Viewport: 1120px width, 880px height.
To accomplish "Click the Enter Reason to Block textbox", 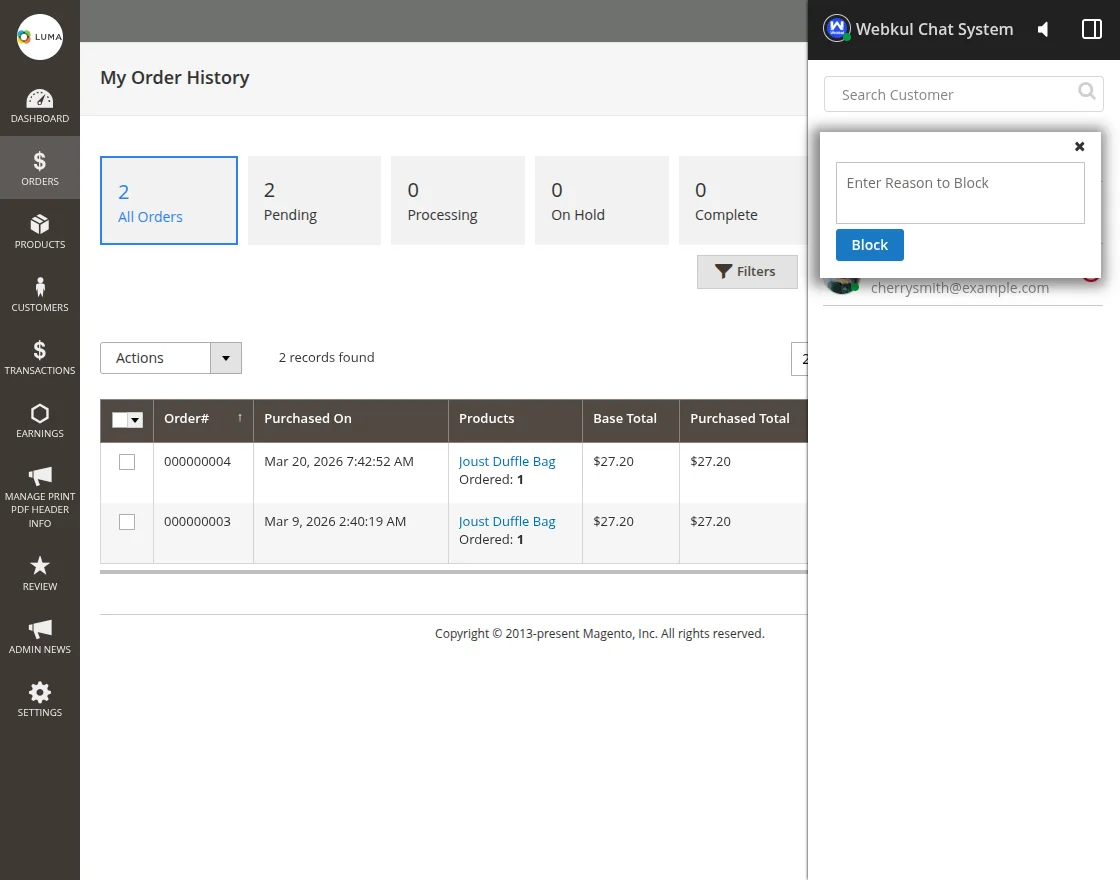I will pyautogui.click(x=960, y=193).
